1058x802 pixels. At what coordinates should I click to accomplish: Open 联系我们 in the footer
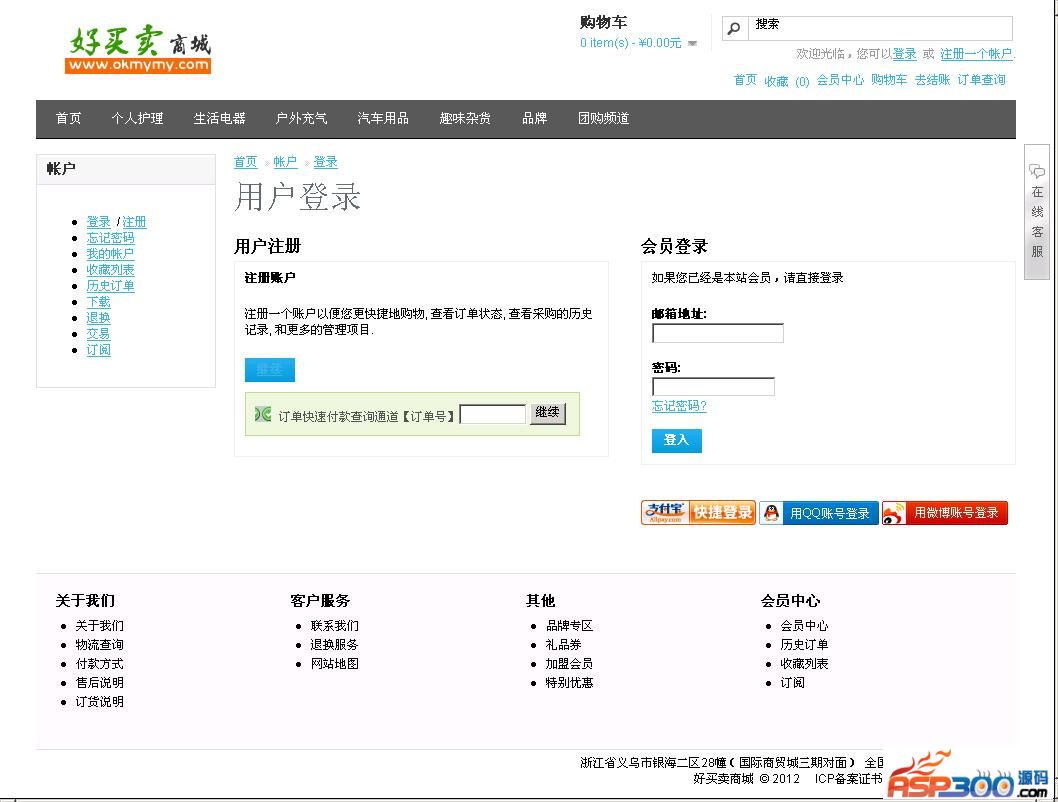[334, 626]
